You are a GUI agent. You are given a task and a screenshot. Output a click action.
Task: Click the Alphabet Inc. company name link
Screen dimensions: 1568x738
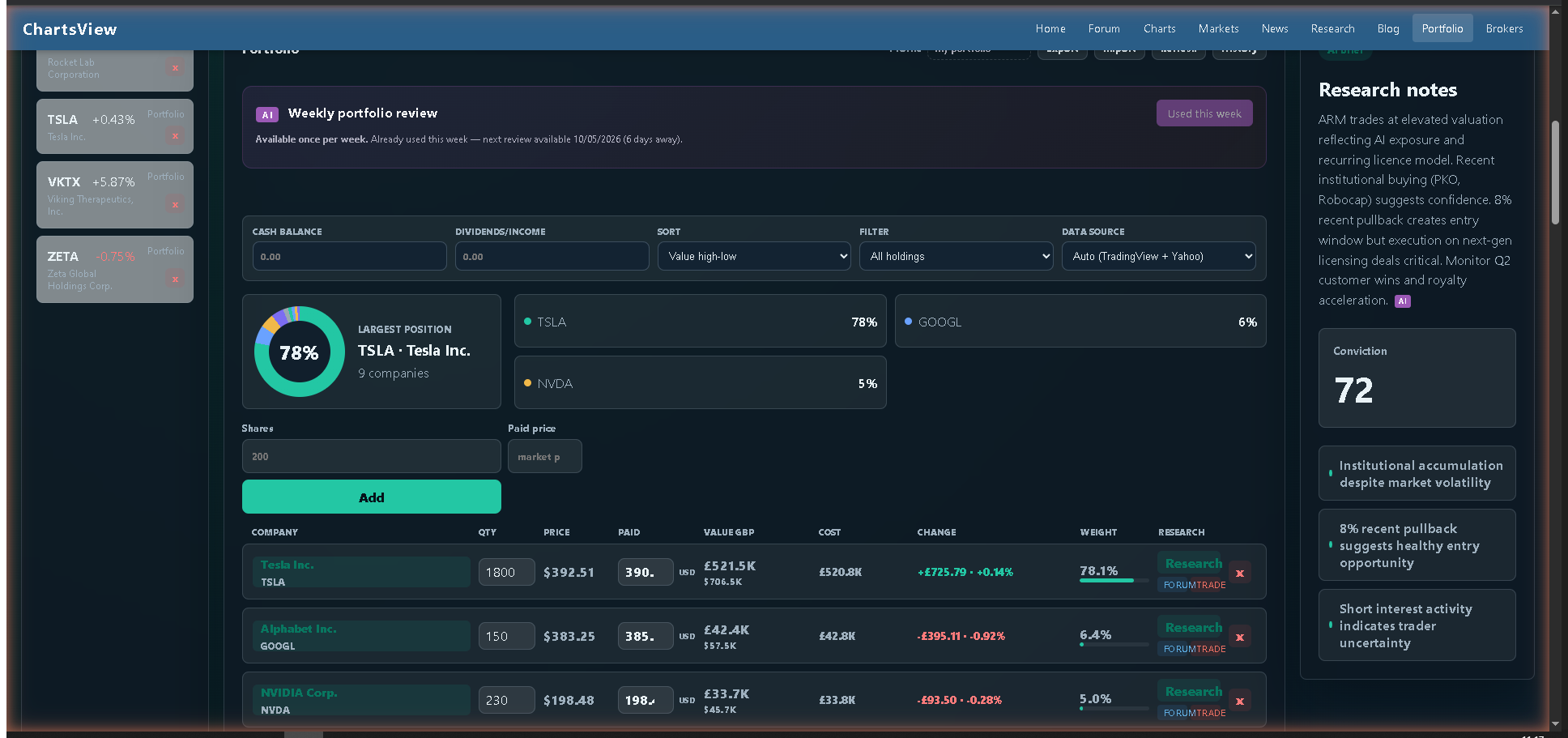pyautogui.click(x=299, y=629)
